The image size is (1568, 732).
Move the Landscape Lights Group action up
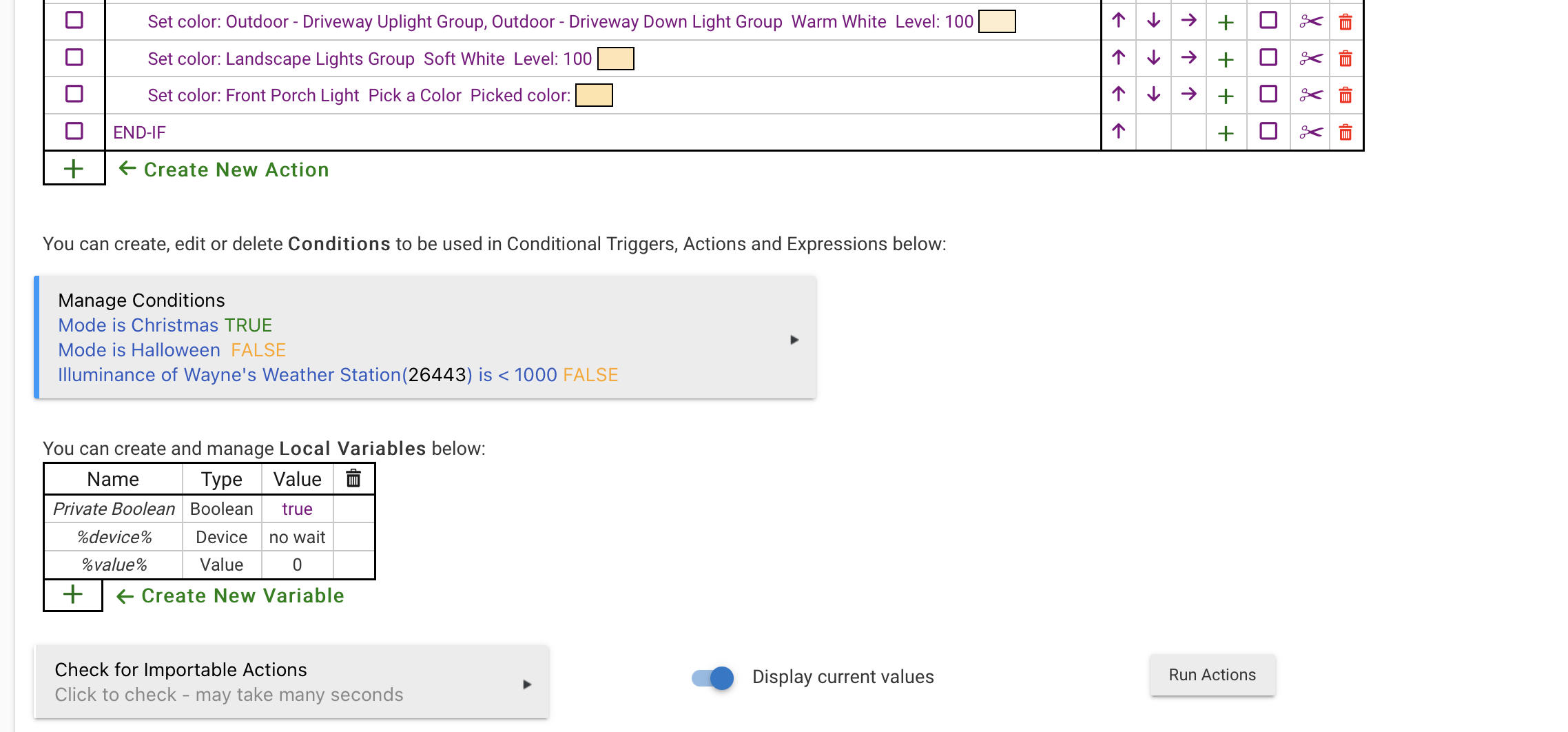pyautogui.click(x=1119, y=58)
